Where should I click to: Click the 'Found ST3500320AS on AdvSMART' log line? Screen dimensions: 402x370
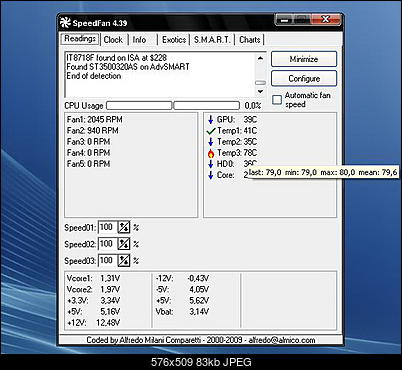click(128, 67)
